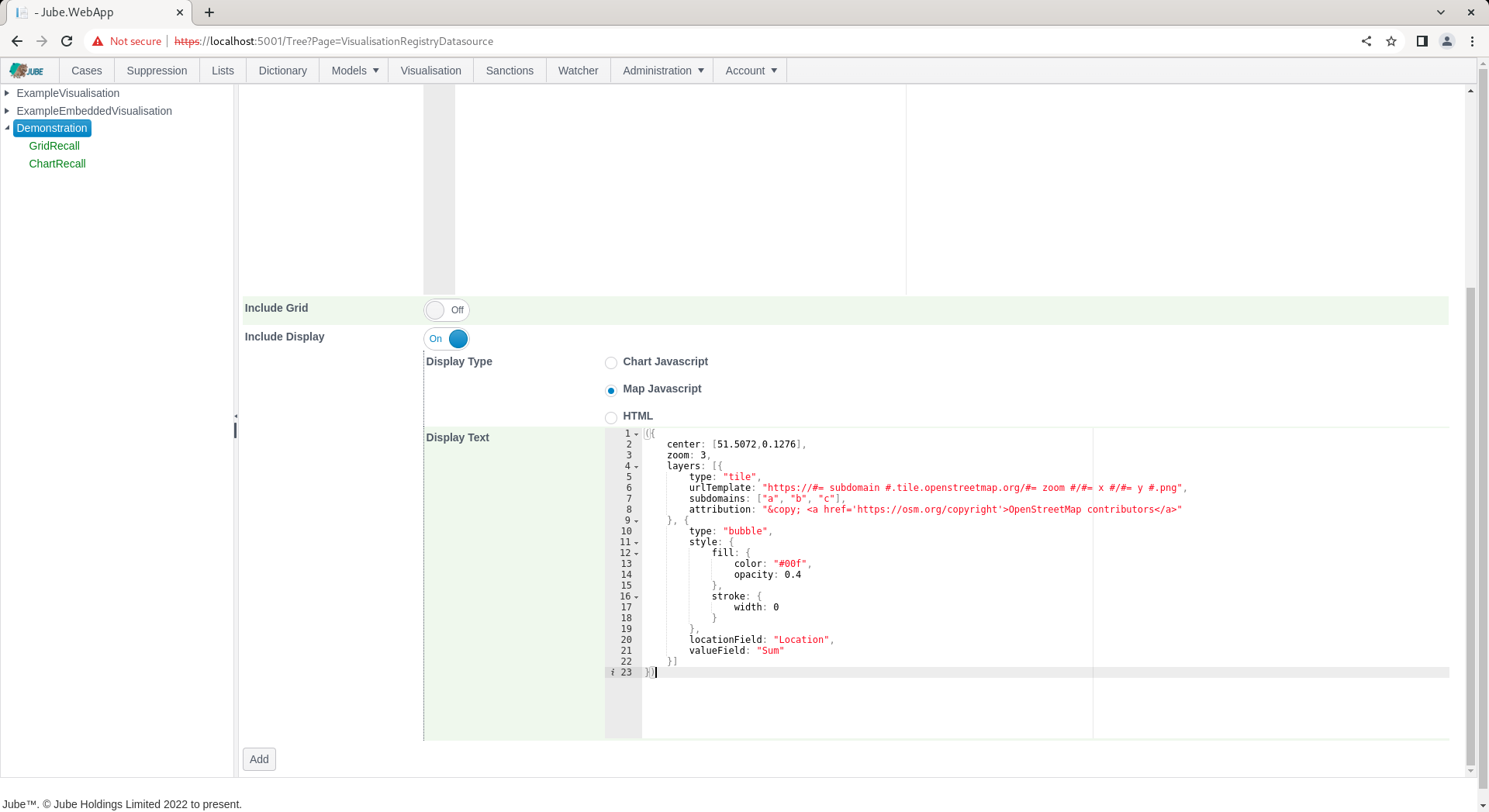1489x812 pixels.
Task: Open Watcher menu
Action: point(578,71)
